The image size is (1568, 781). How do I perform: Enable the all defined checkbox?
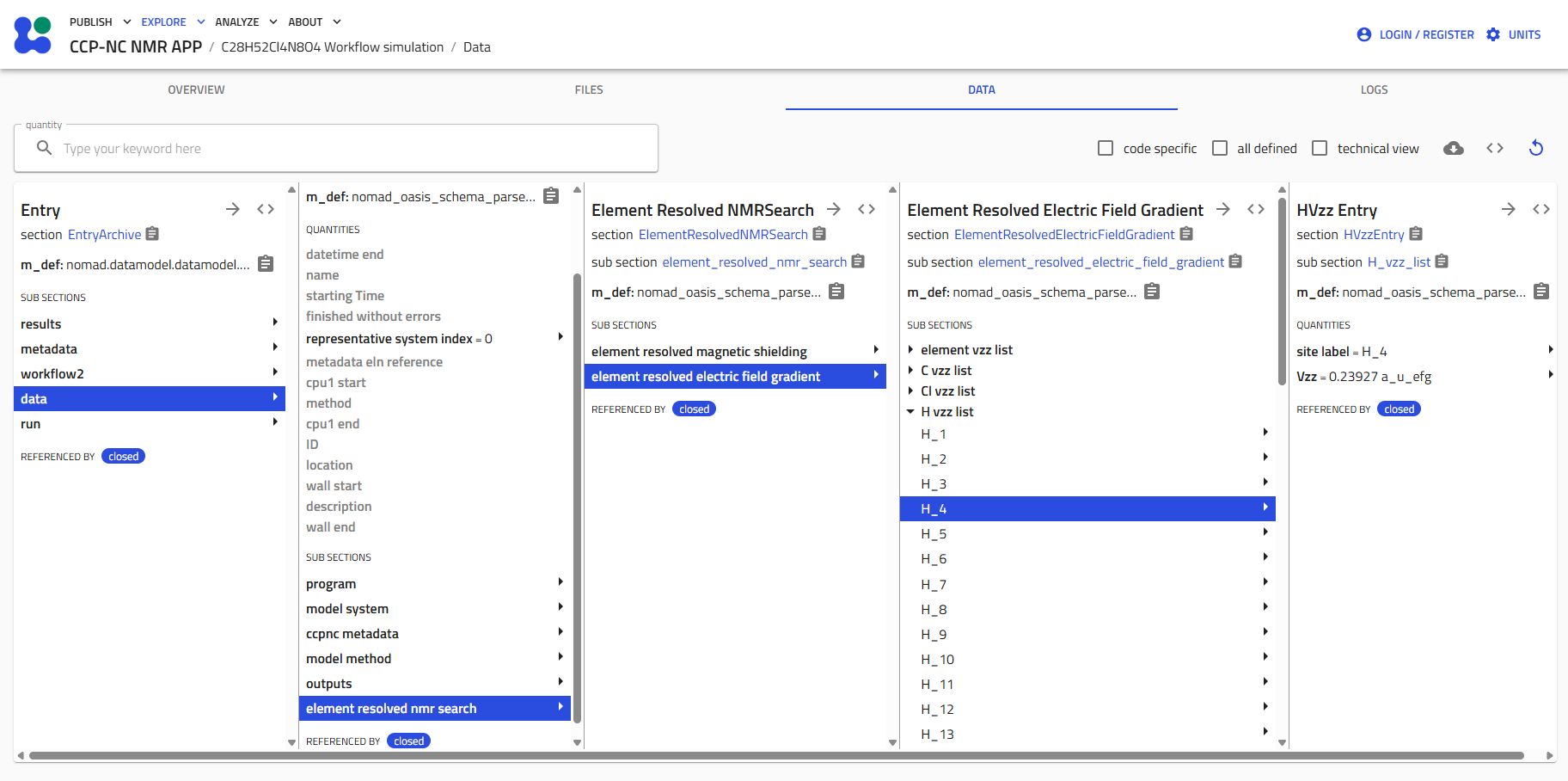coord(1220,148)
